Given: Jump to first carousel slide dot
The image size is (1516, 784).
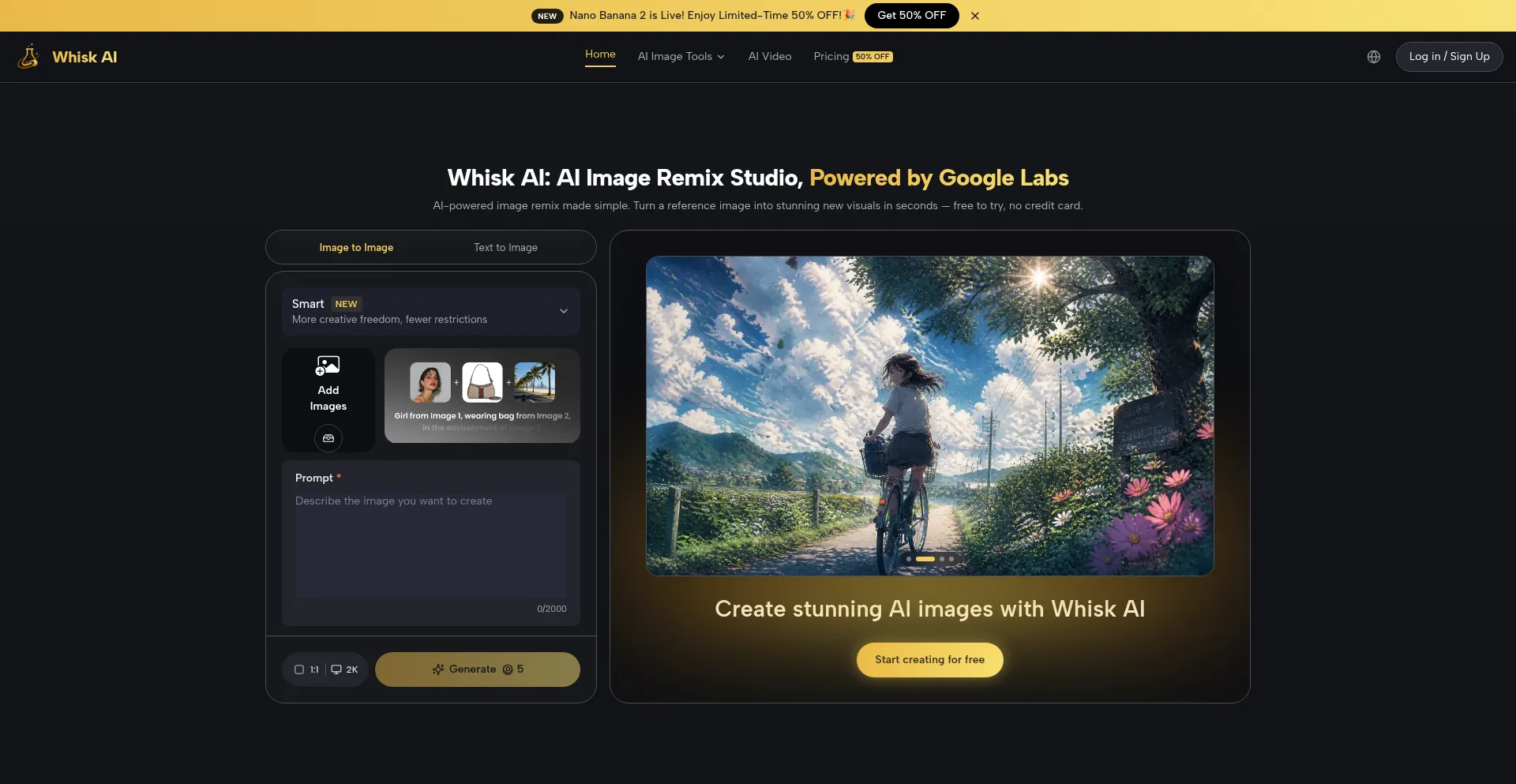Looking at the screenshot, I should 909,559.
